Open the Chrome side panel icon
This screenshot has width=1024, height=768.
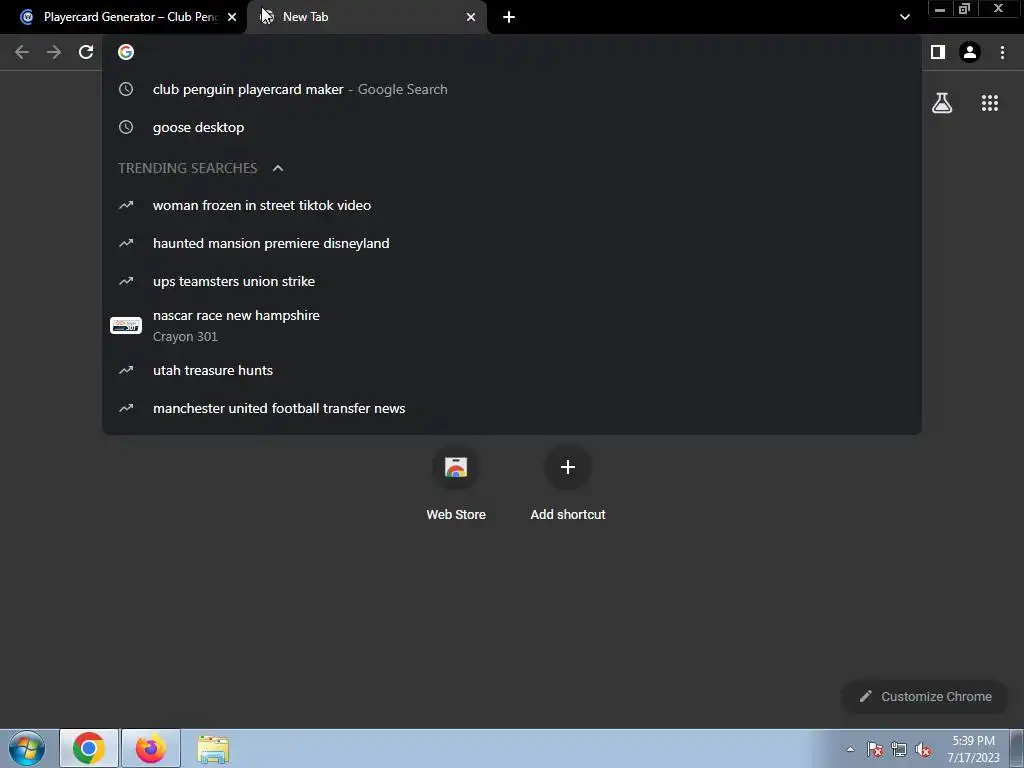(938, 52)
